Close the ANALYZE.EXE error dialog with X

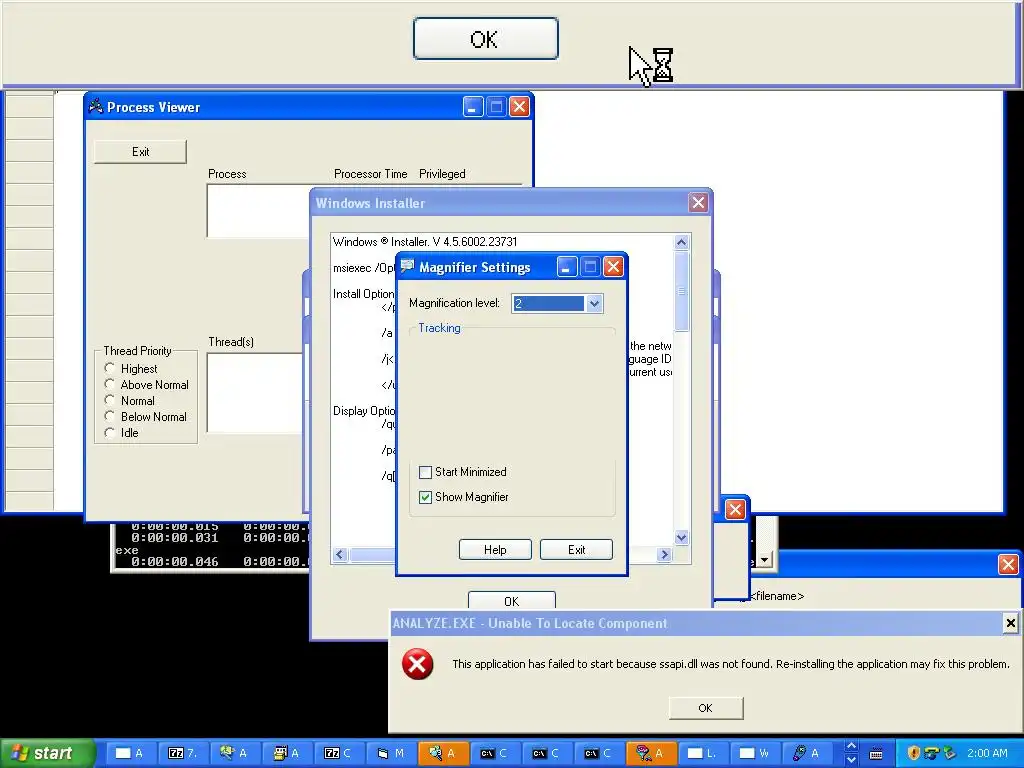1010,623
